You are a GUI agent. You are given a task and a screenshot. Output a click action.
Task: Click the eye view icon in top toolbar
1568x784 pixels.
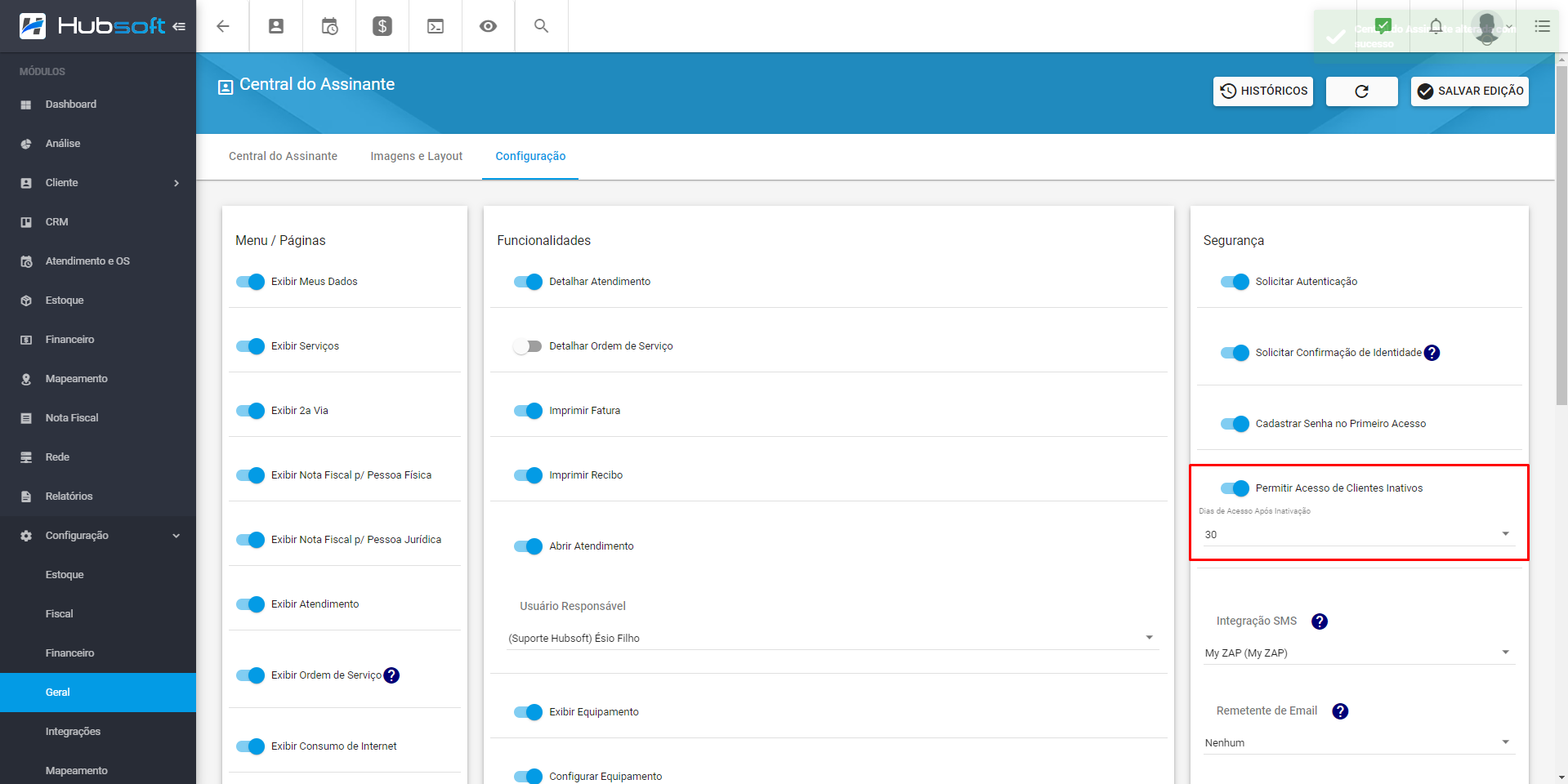pyautogui.click(x=489, y=26)
